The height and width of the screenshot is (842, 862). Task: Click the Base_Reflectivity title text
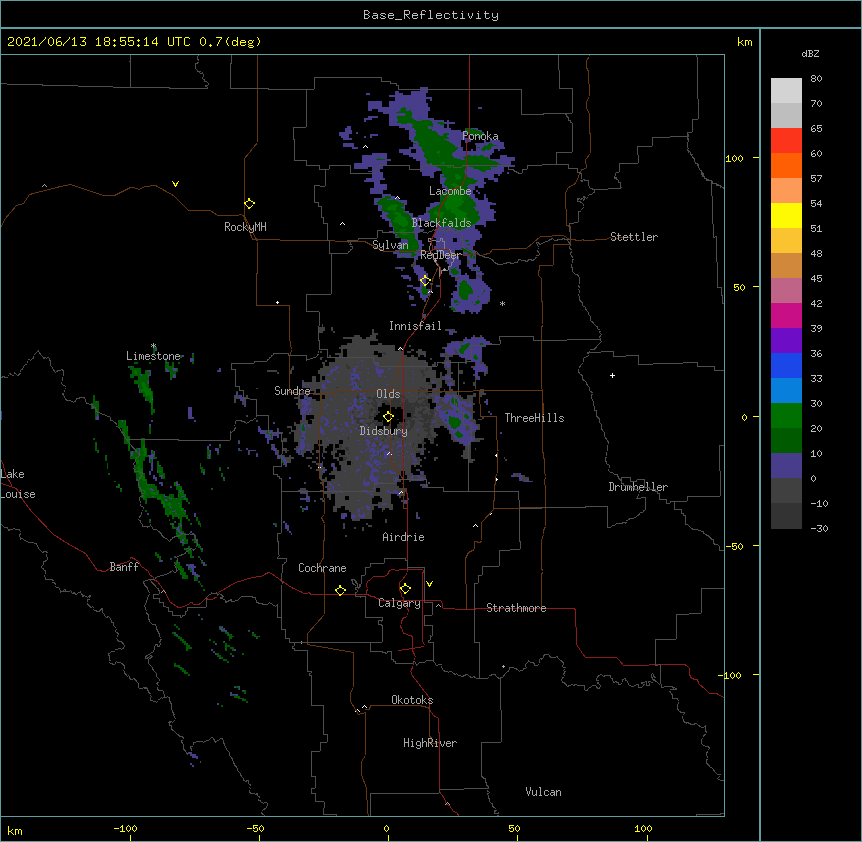[431, 15]
